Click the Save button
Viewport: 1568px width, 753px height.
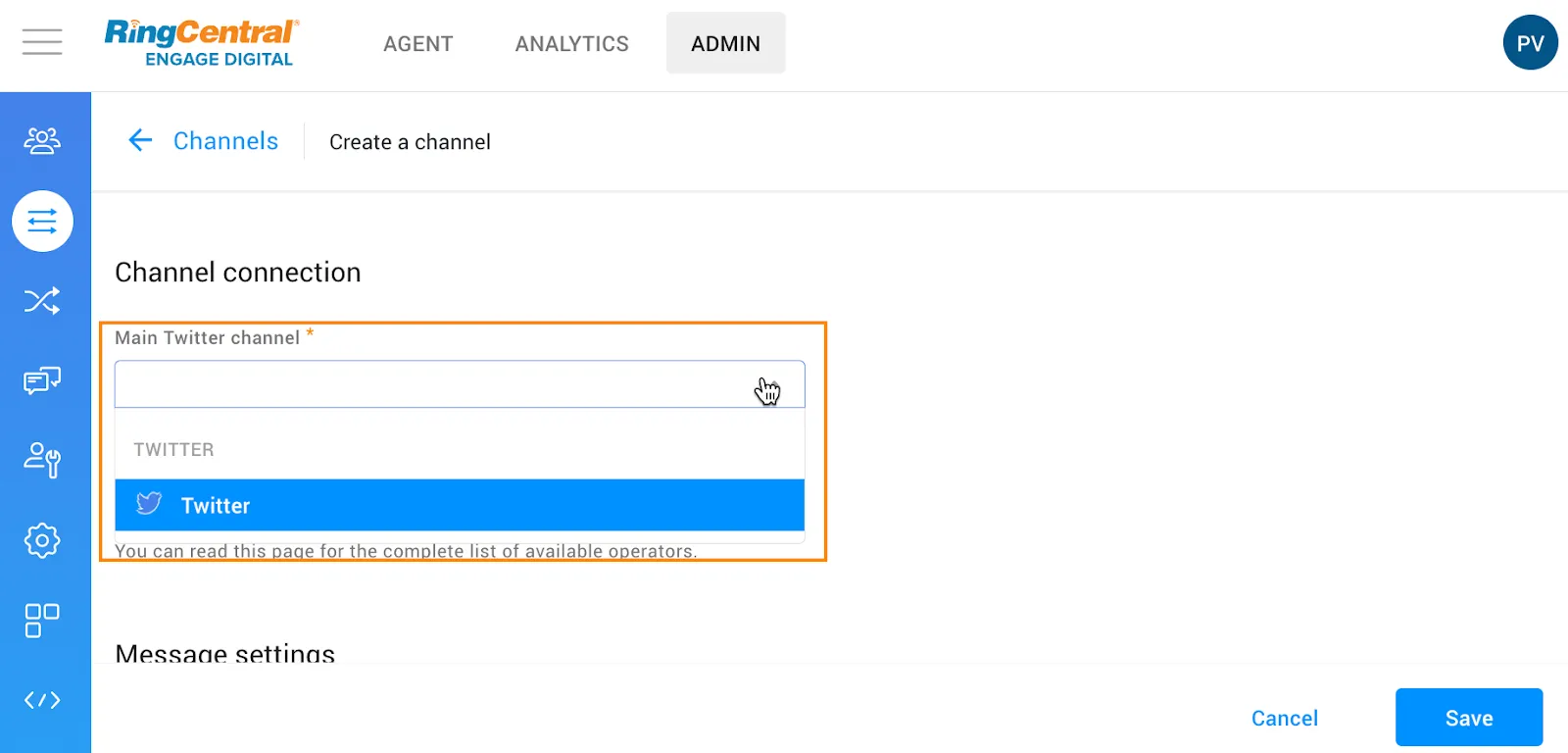pyautogui.click(x=1468, y=718)
